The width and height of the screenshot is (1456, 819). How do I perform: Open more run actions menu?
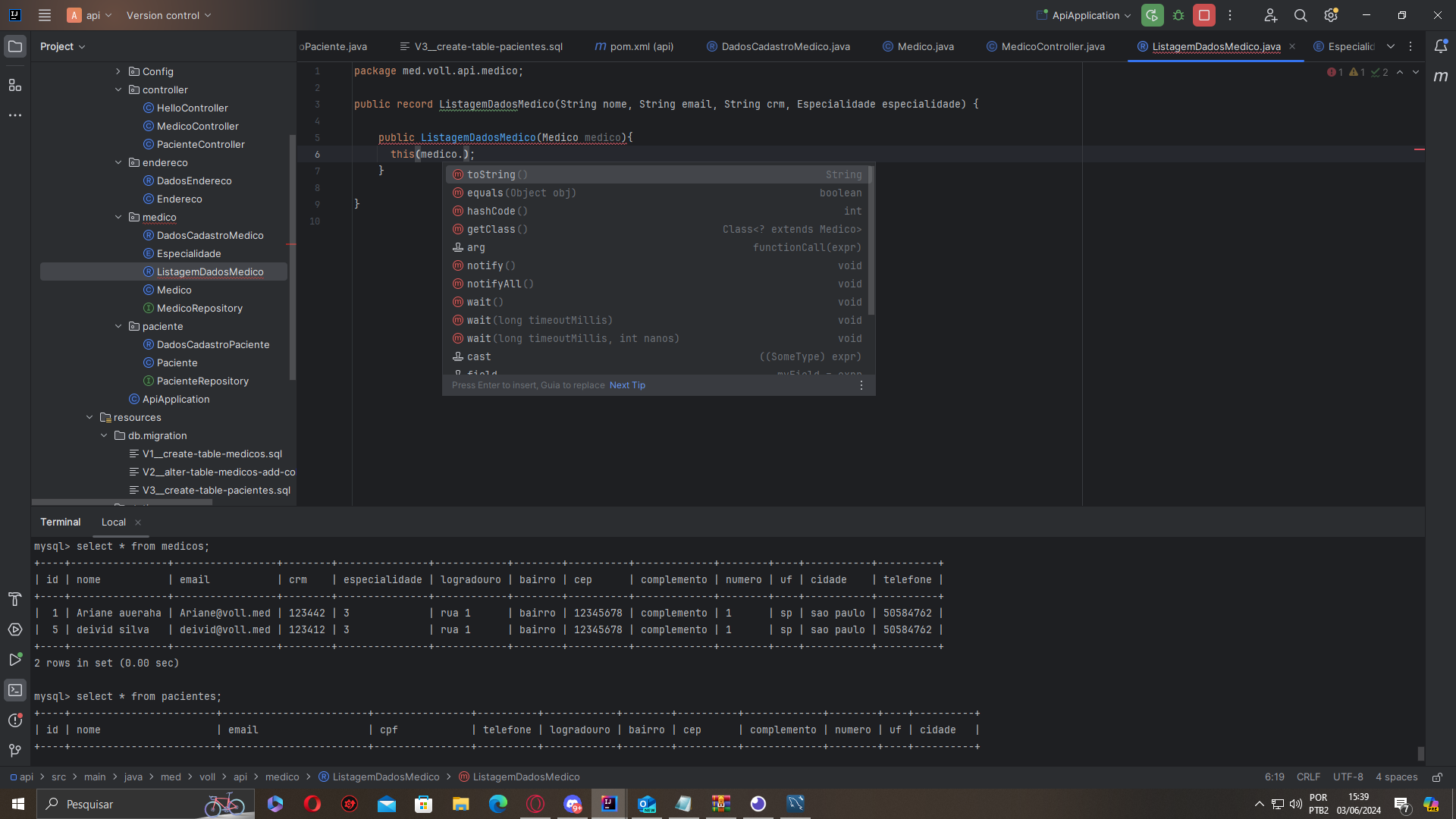click(1230, 15)
